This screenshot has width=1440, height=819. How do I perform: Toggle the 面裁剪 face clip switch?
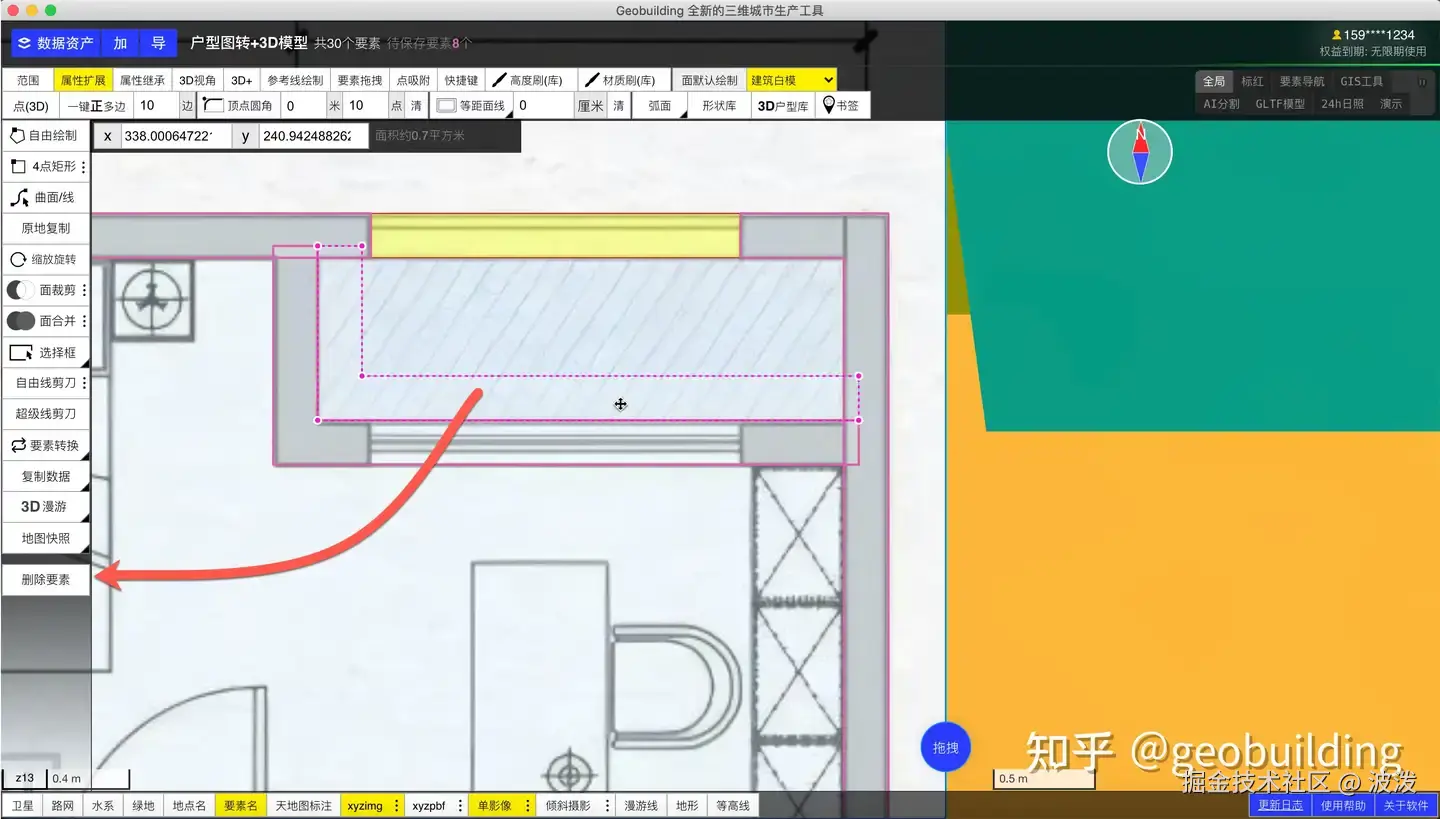click(x=21, y=290)
